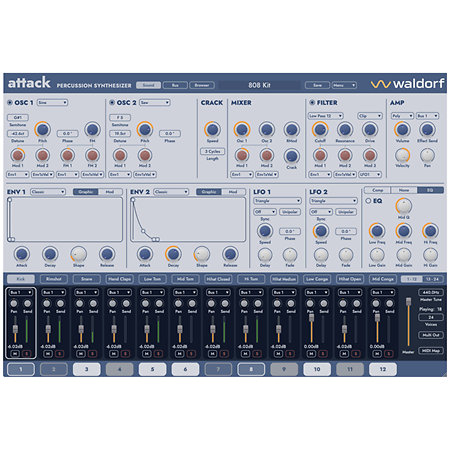Click the OSC 2 Mod 2 knob
This screenshot has height=450, width=450.
145,155
